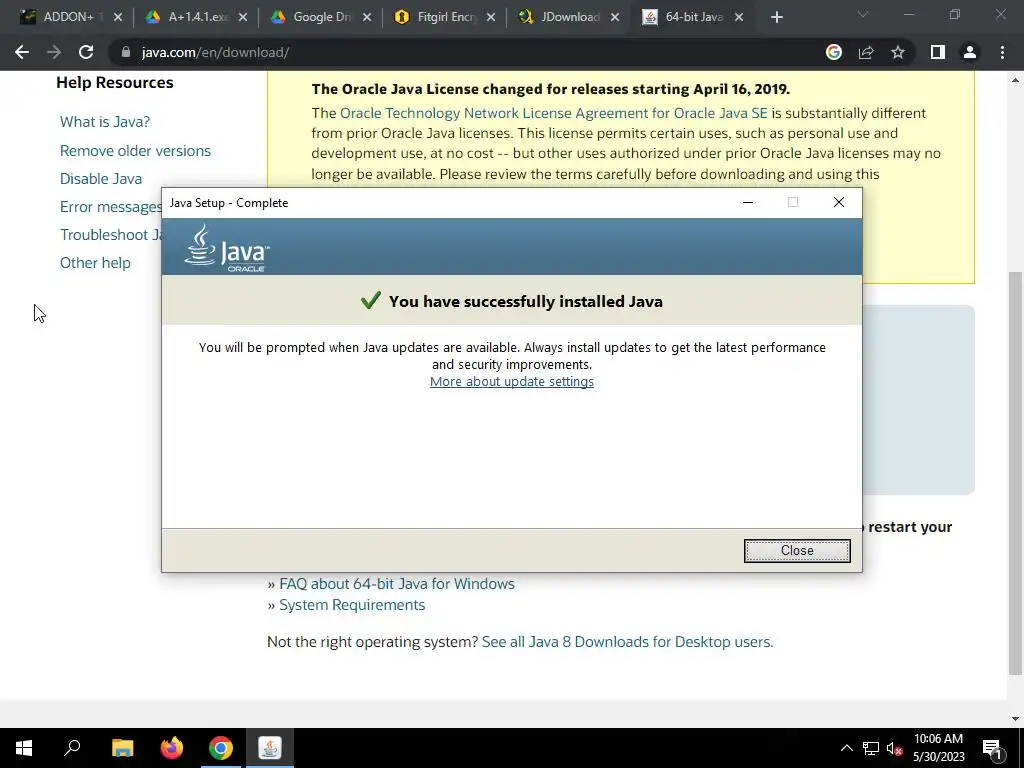Click the Java Oracle logo in dialog
Screen dimensions: 1024x768
click(227, 248)
